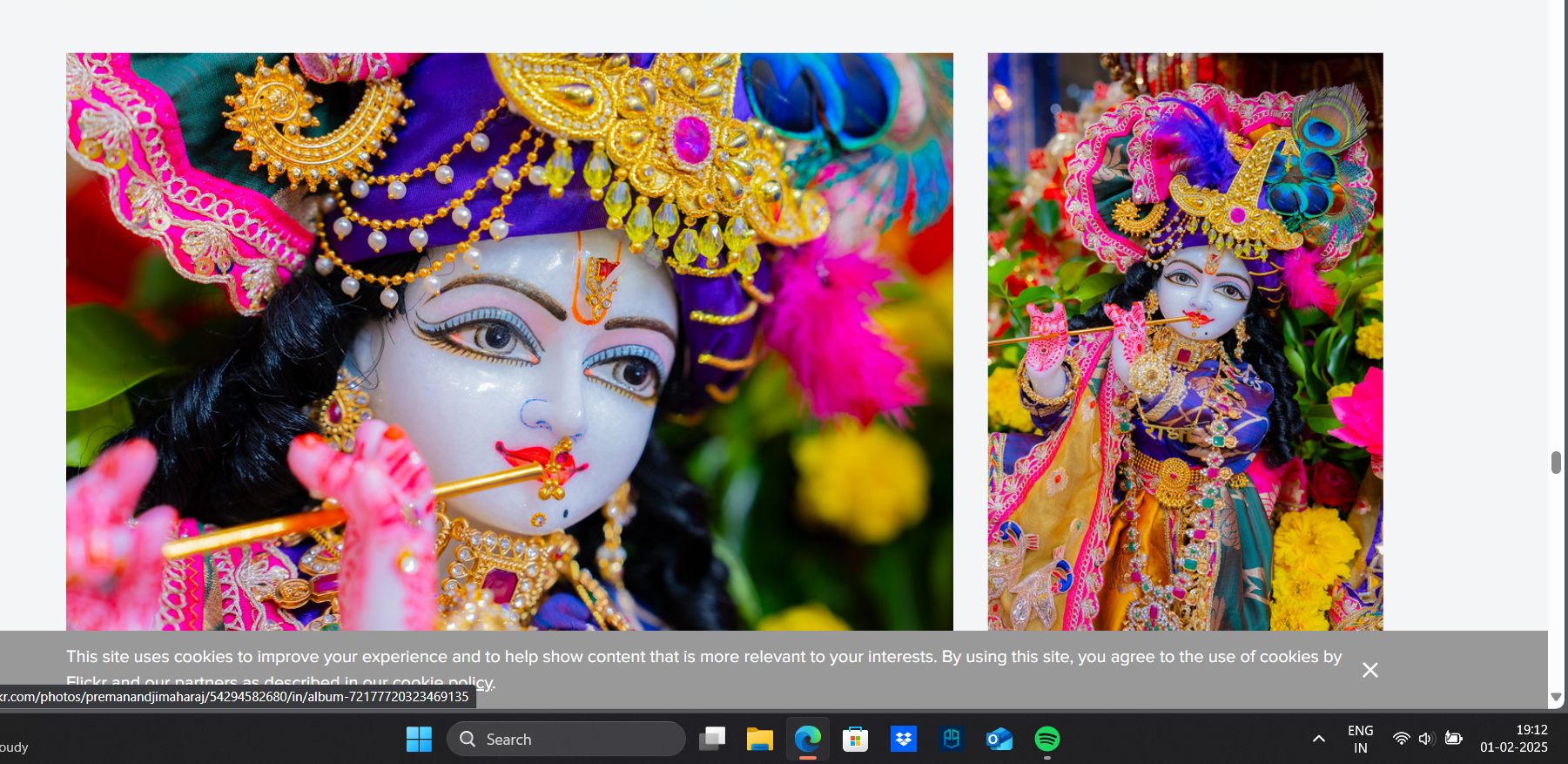Open the clock and date panel
Image resolution: width=1568 pixels, height=764 pixels.
pos(1514,740)
